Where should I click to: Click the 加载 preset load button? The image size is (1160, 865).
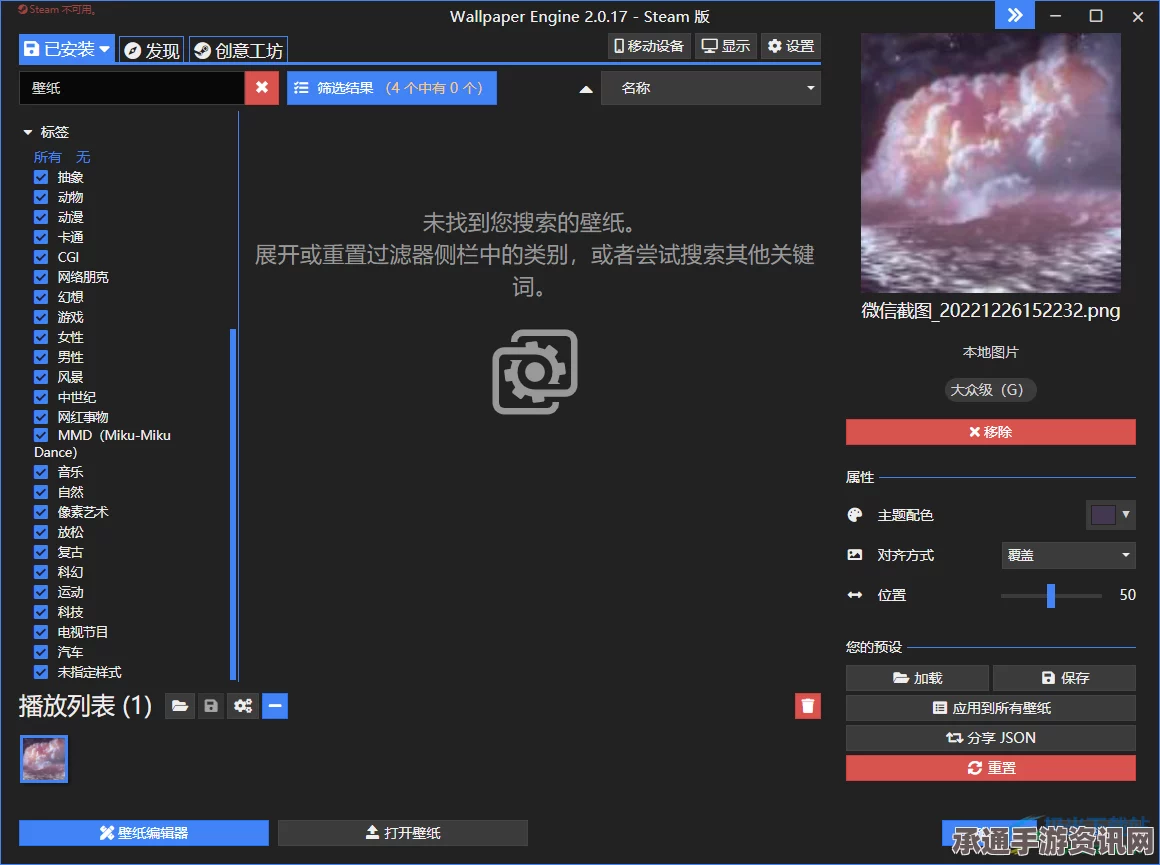pos(917,678)
